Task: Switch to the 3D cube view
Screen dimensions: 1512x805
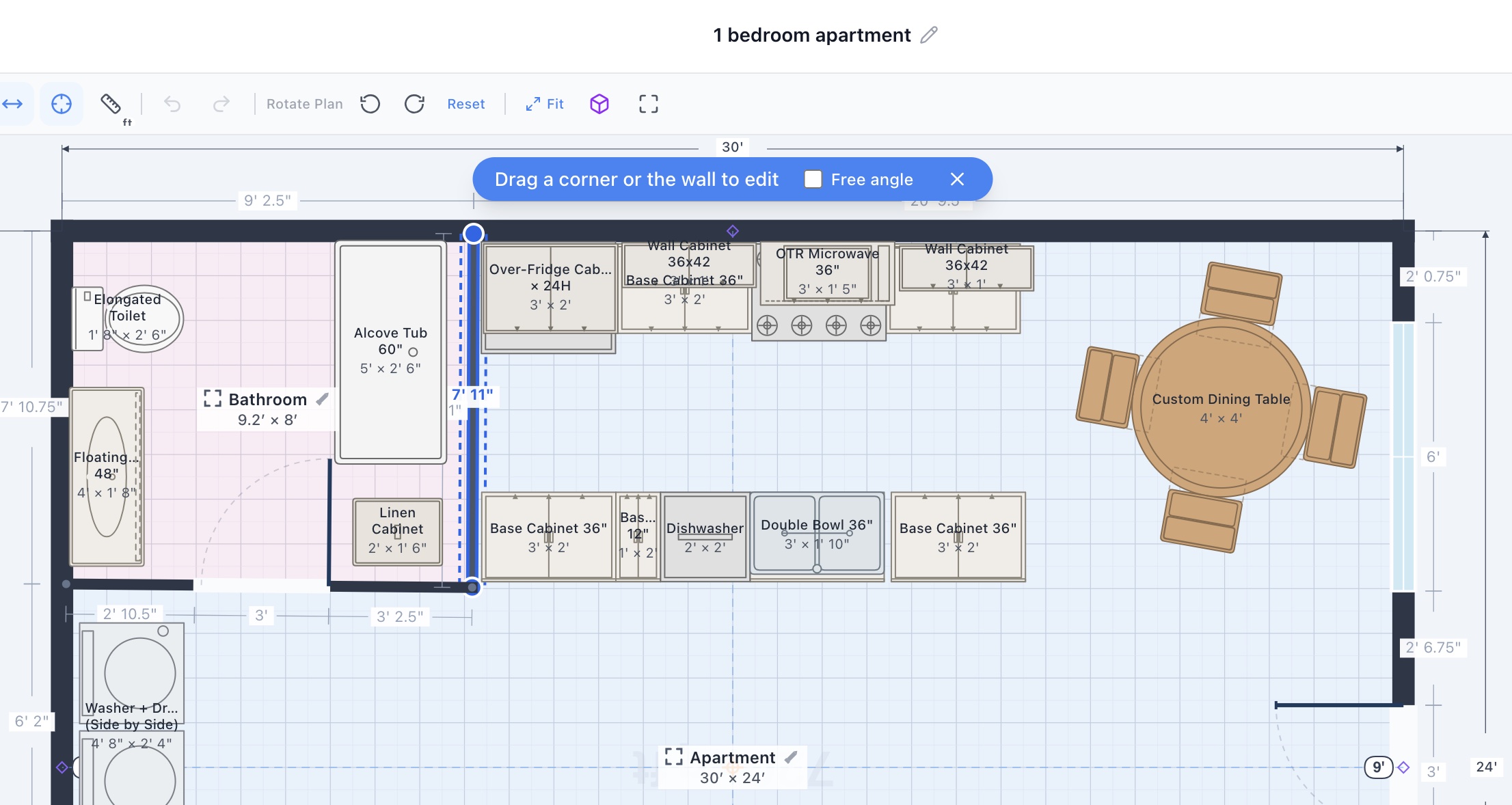Action: tap(599, 104)
